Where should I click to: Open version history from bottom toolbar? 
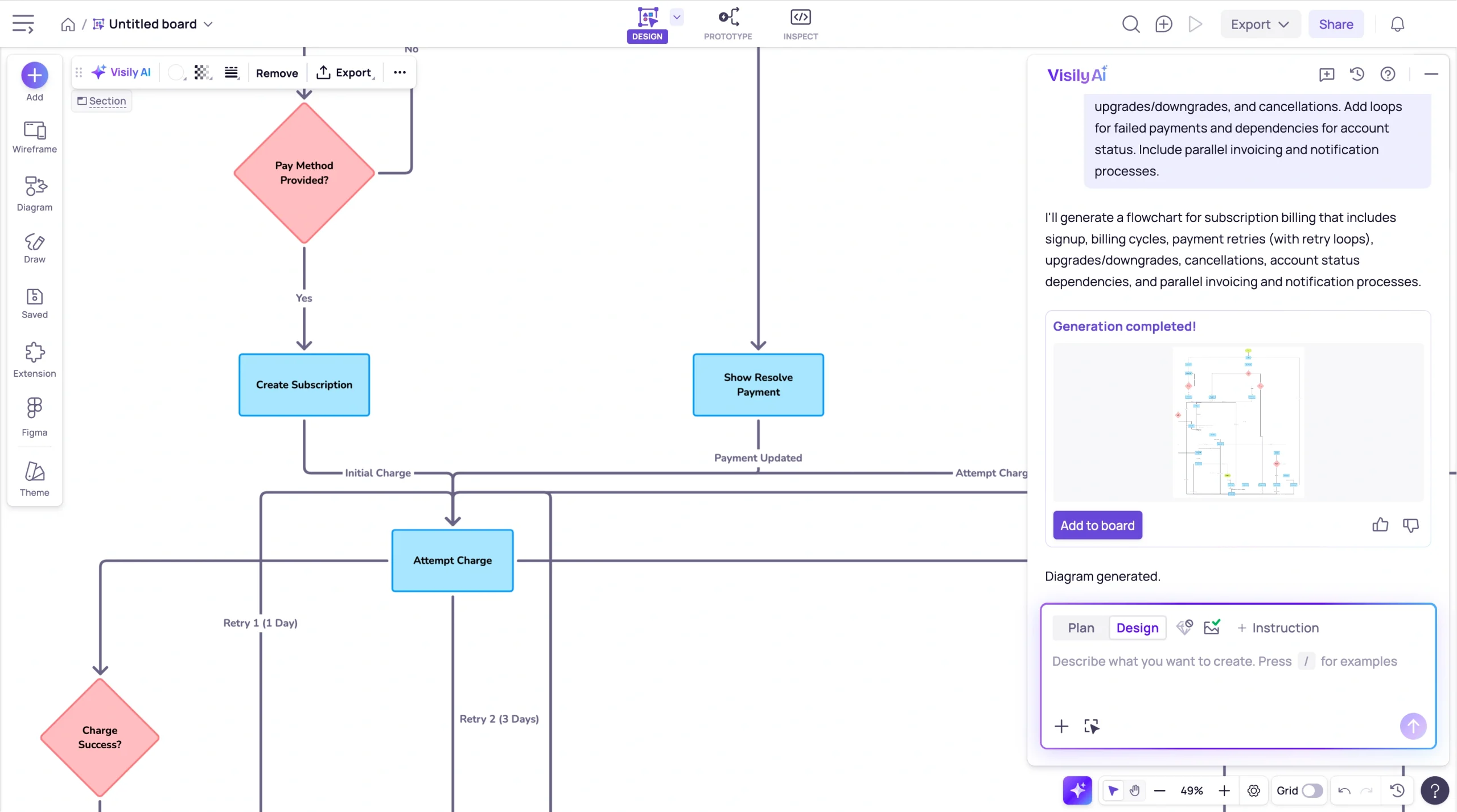pyautogui.click(x=1398, y=791)
